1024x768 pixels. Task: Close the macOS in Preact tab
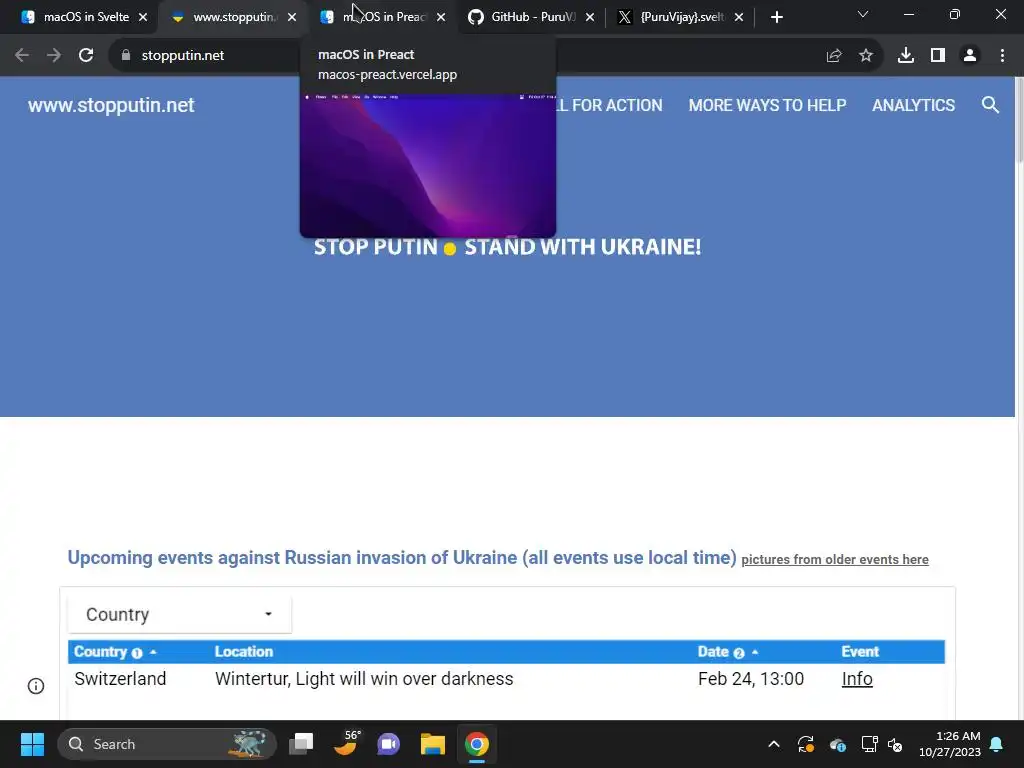pos(441,18)
